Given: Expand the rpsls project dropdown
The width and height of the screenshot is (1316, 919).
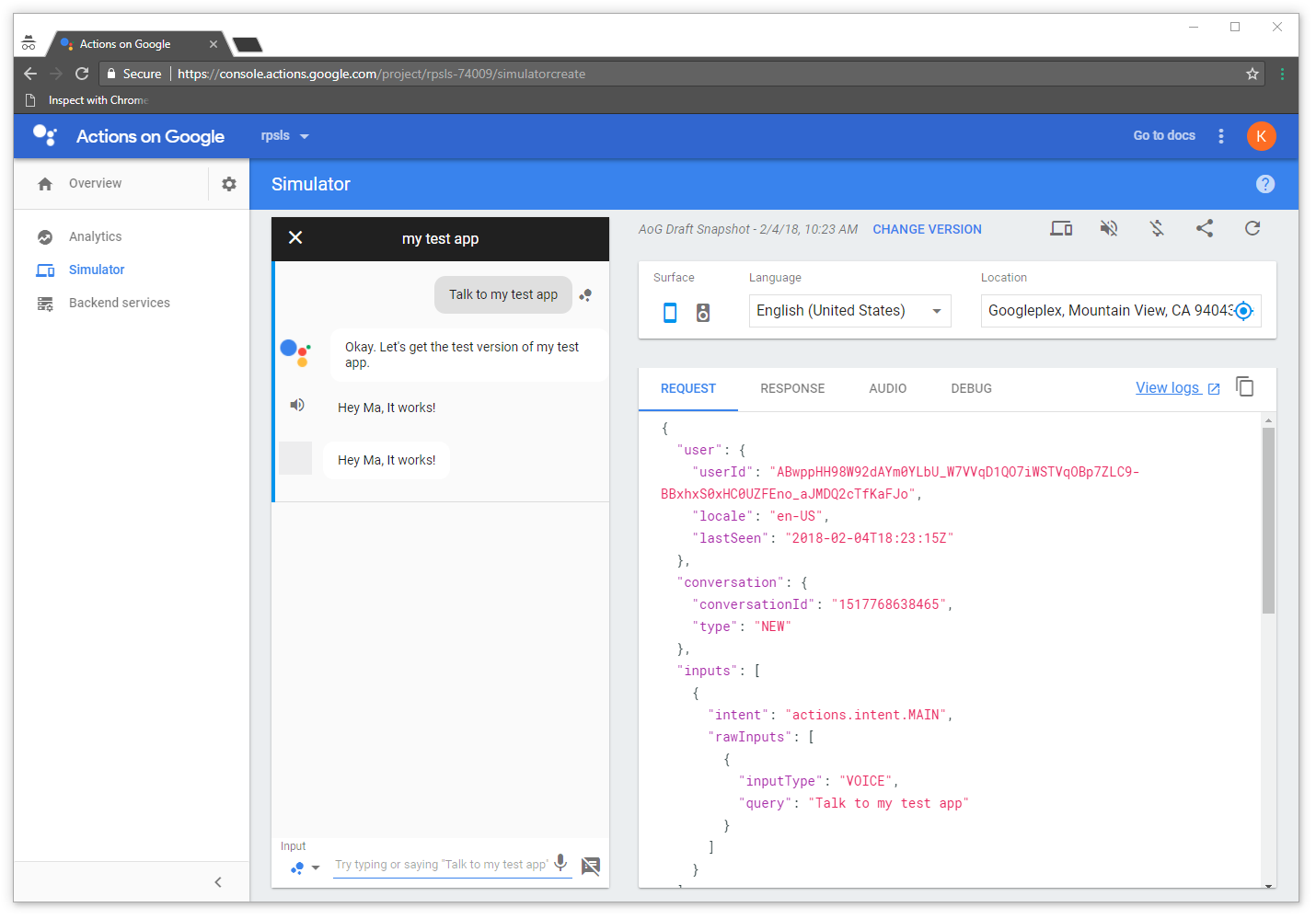Looking at the screenshot, I should [284, 136].
